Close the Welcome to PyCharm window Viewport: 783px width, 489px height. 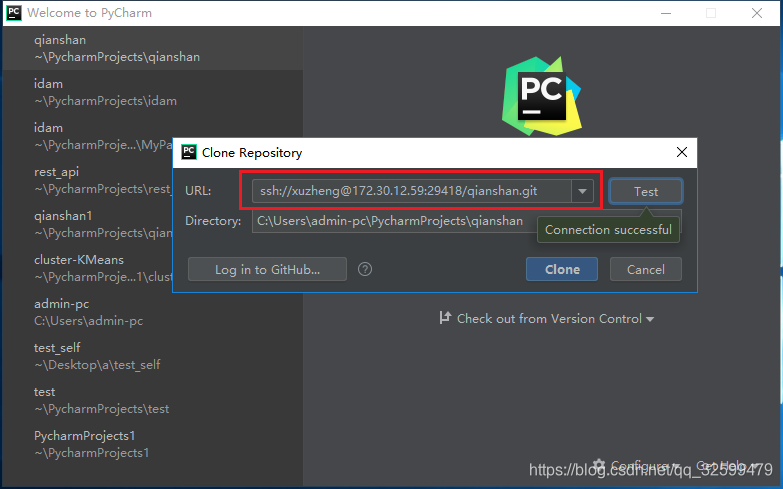coord(757,13)
